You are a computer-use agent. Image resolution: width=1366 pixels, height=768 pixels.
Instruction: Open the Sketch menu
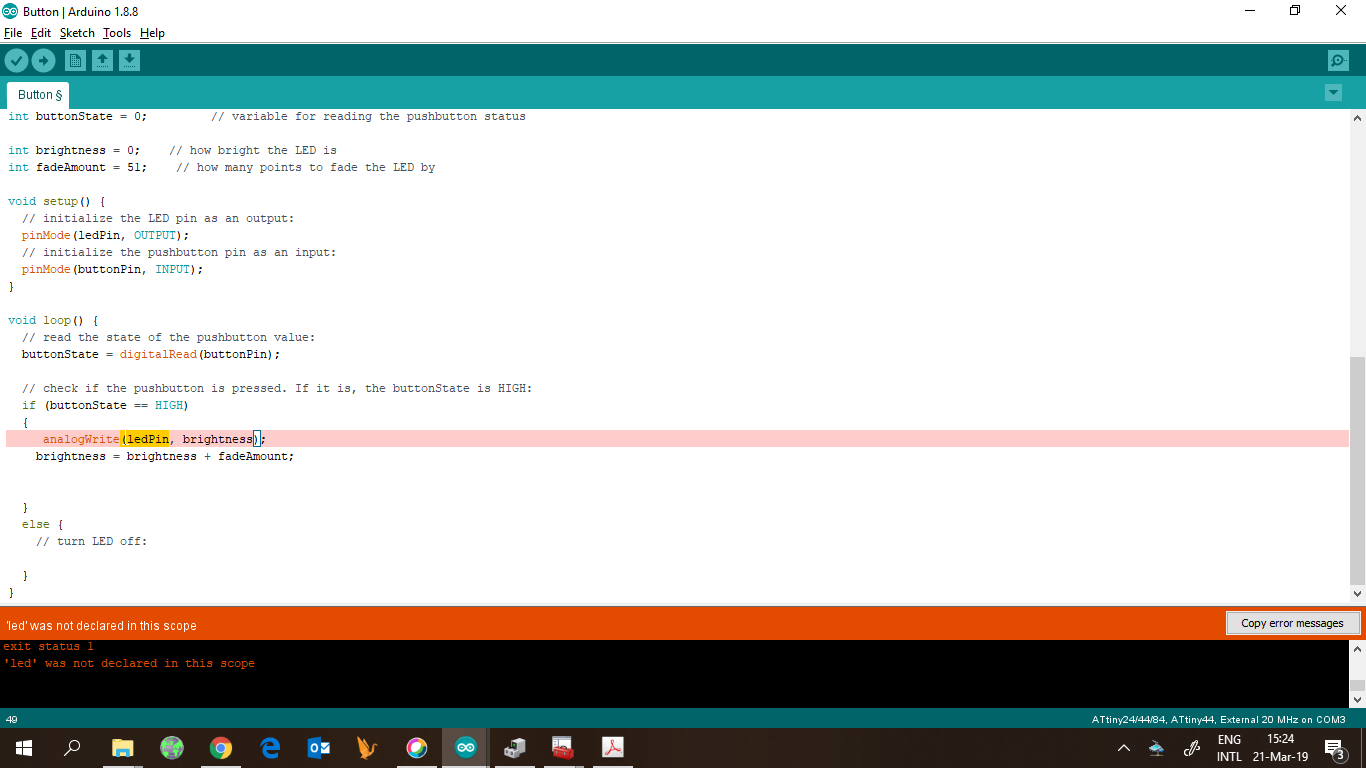[x=77, y=33]
